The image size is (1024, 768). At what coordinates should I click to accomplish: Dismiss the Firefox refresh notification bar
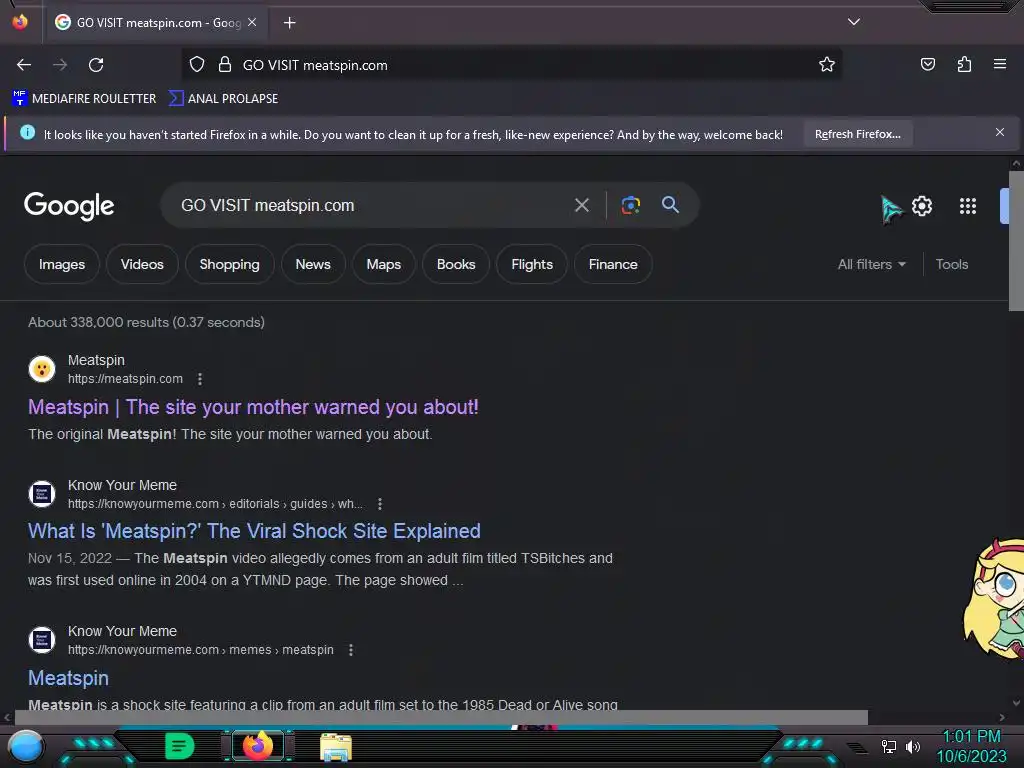(999, 133)
